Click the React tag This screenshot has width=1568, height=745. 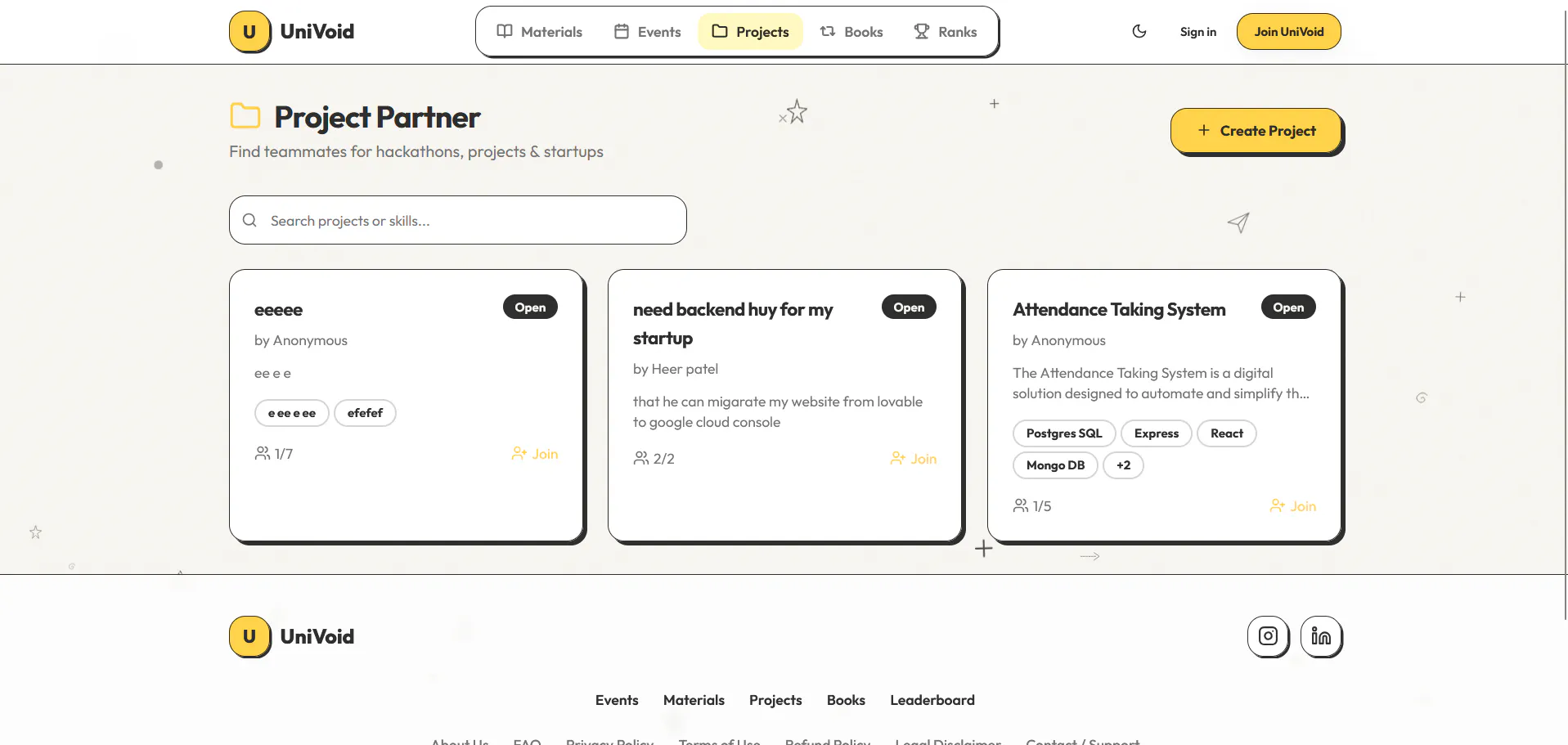point(1227,433)
